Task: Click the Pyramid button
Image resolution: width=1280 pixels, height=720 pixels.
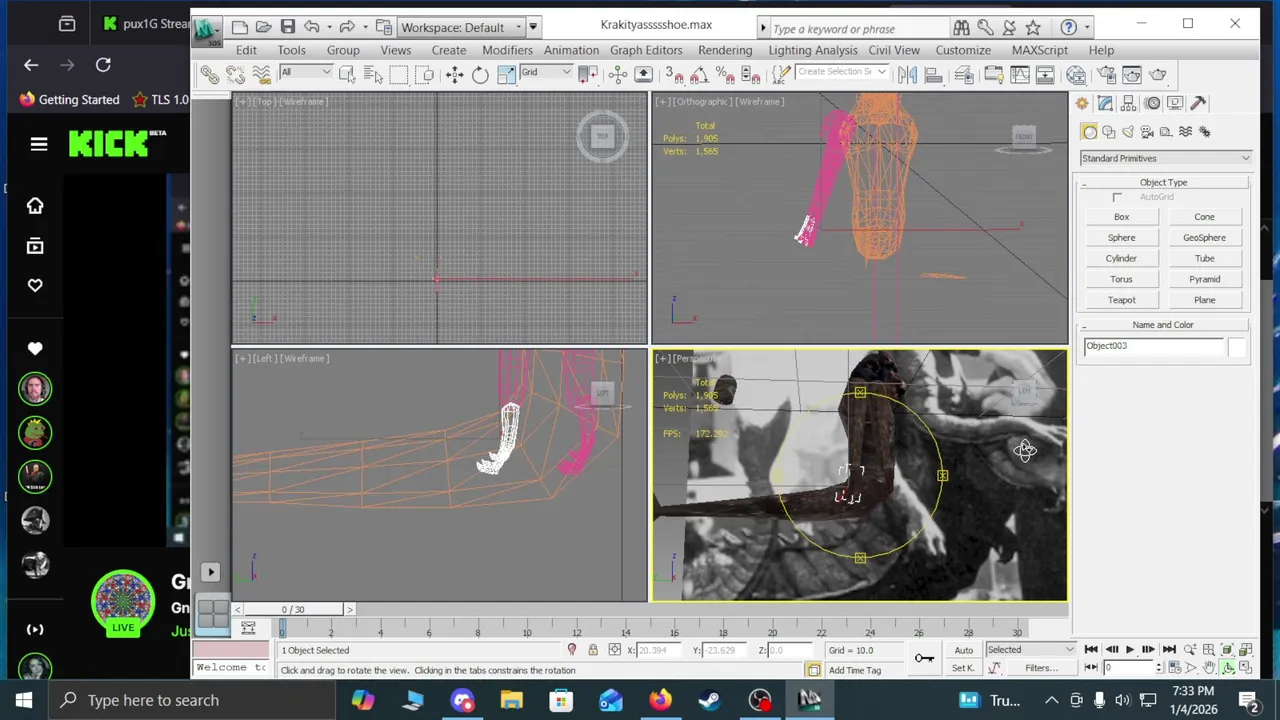Action: (1204, 279)
